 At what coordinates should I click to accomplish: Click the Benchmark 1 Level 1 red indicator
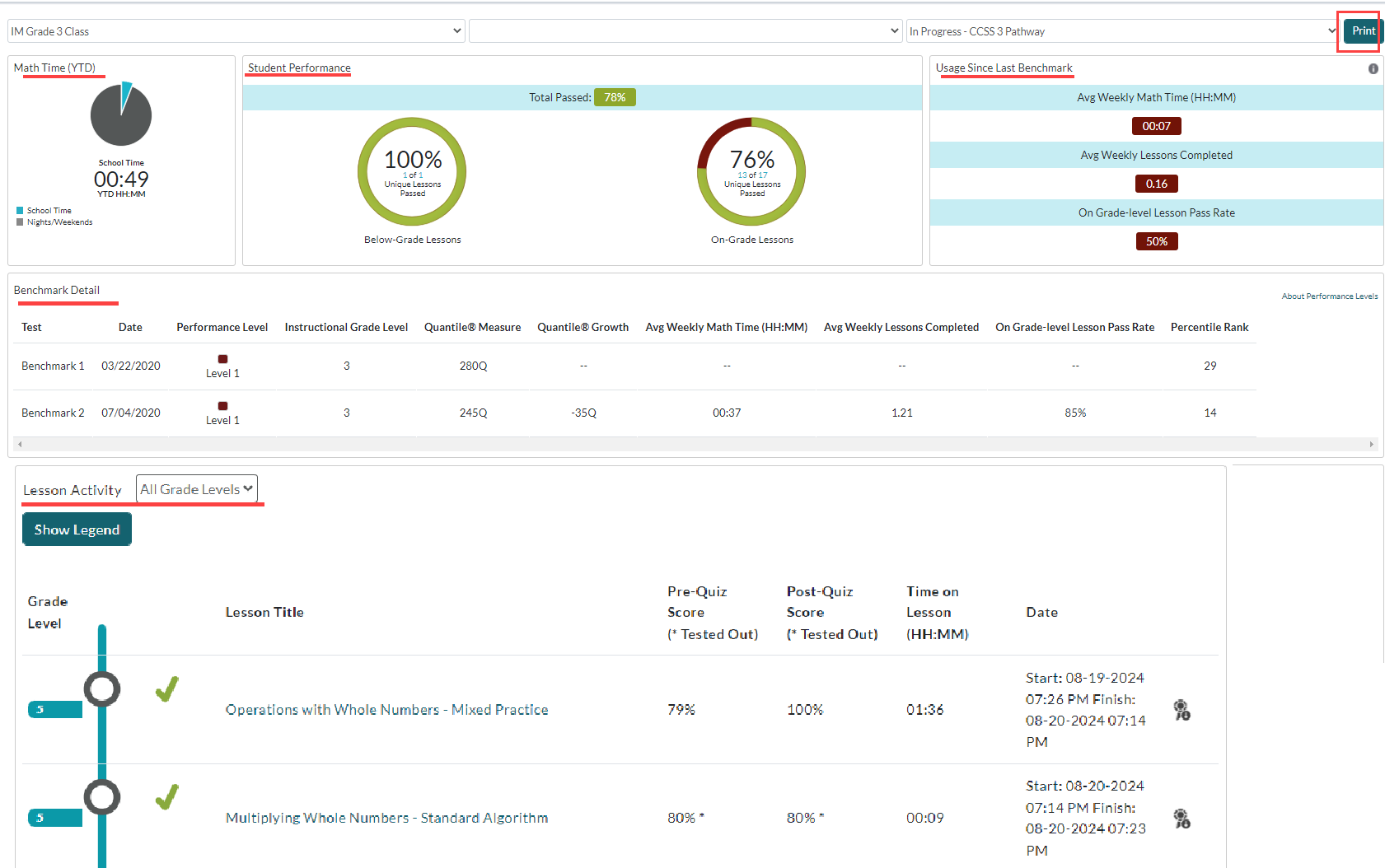point(222,359)
